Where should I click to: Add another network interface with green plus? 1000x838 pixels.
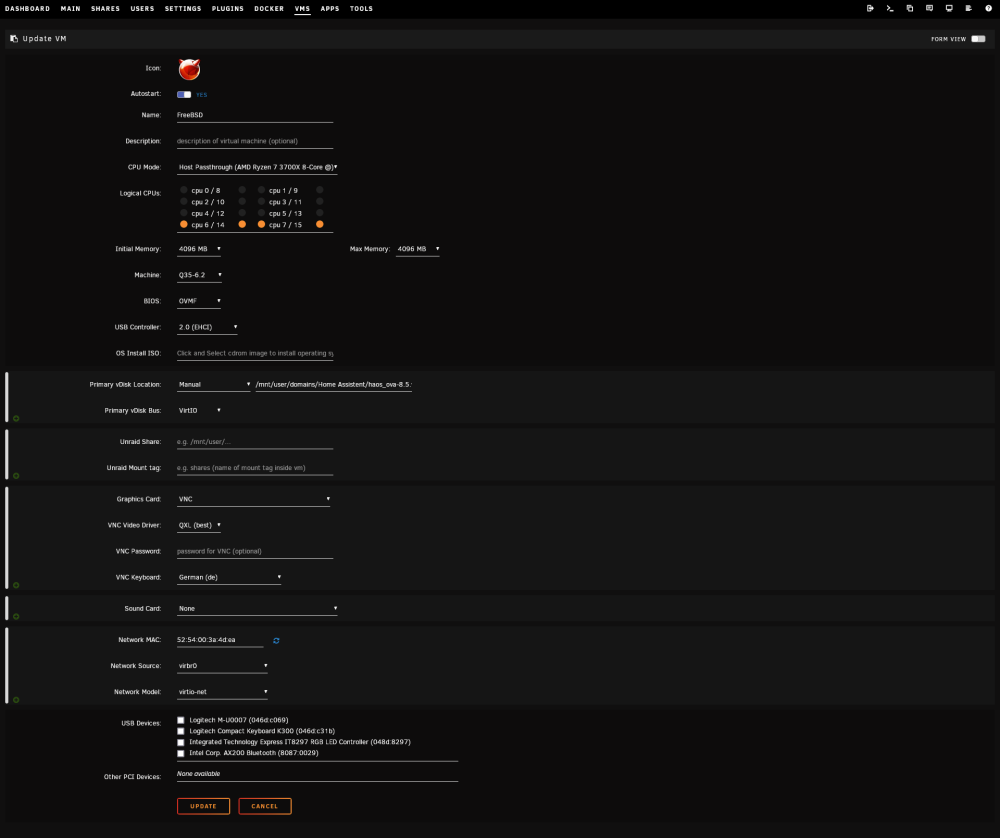(x=16, y=700)
